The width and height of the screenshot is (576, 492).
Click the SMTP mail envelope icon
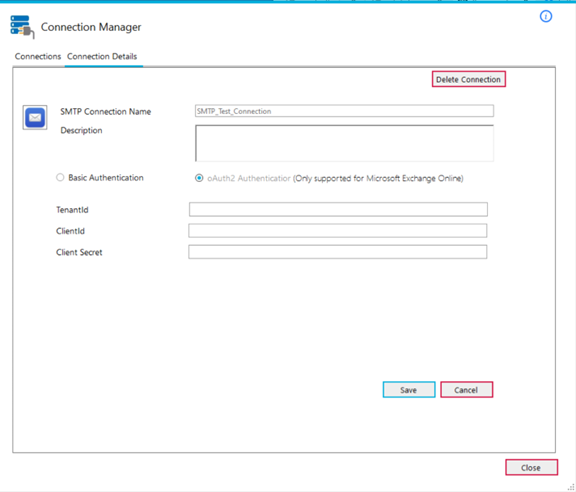click(x=35, y=118)
